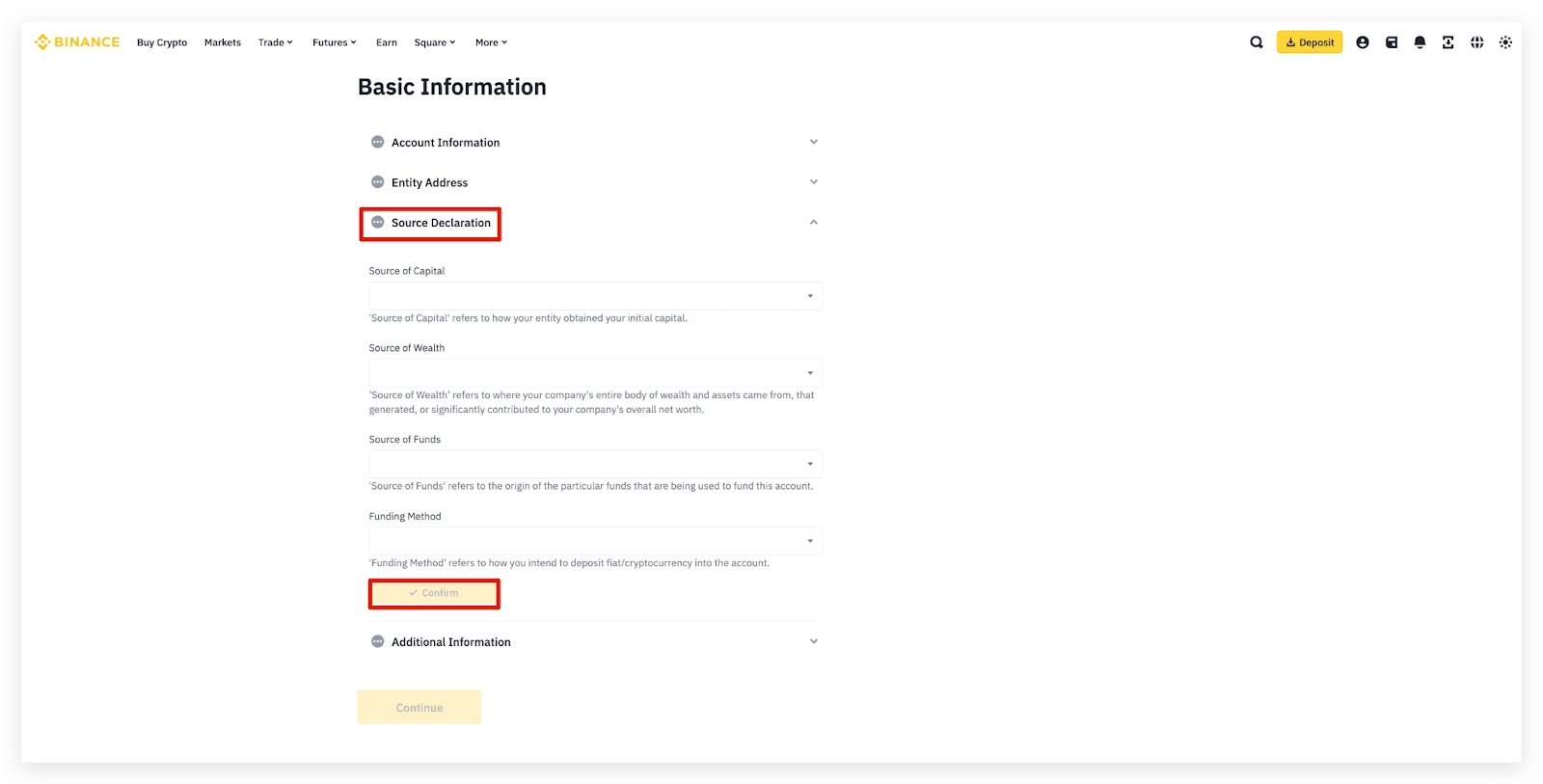Viewport: 1543px width, 784px height.
Task: Click helper text about company's overall net worth
Action: [592, 402]
